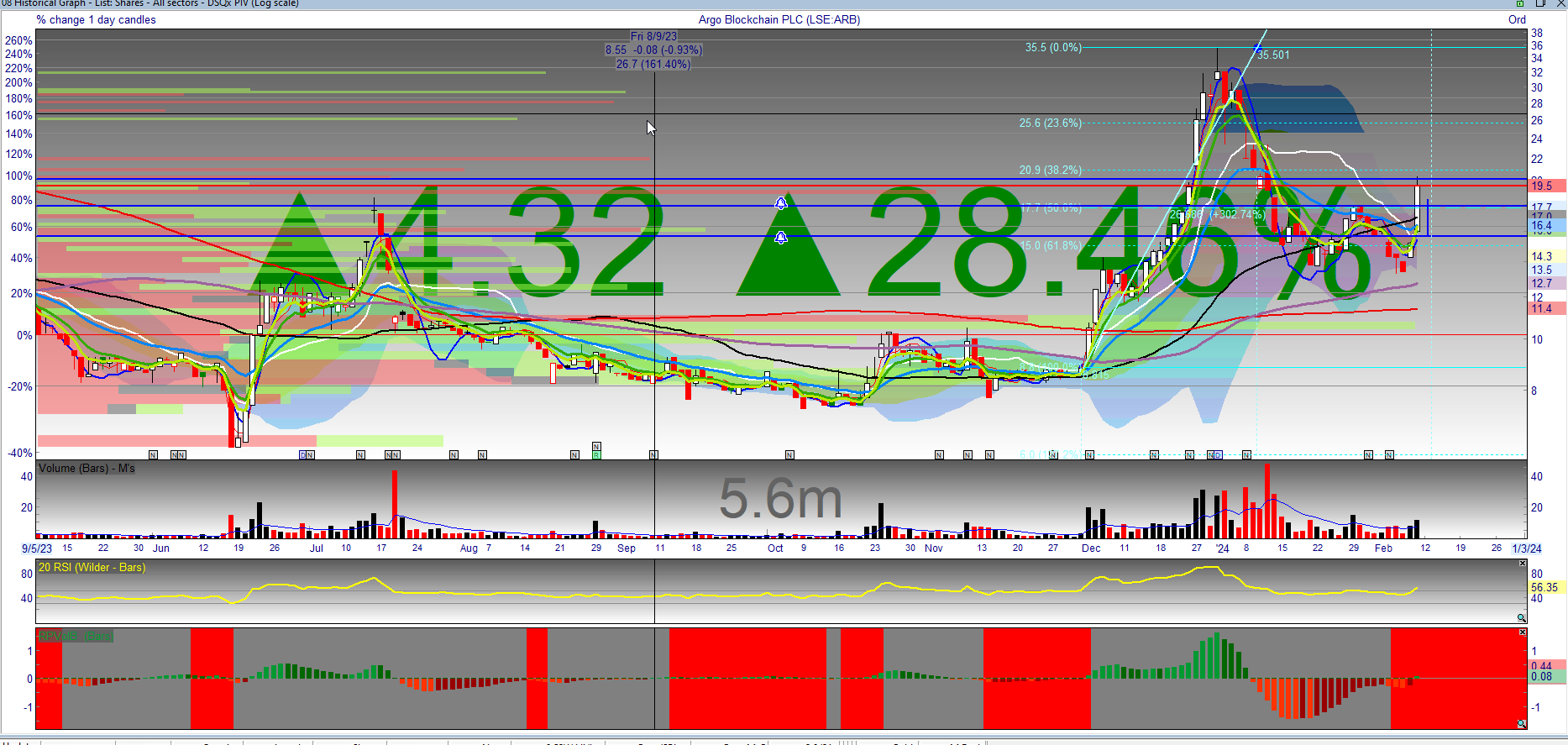
Task: Click the Ord share type label
Action: tap(1516, 20)
